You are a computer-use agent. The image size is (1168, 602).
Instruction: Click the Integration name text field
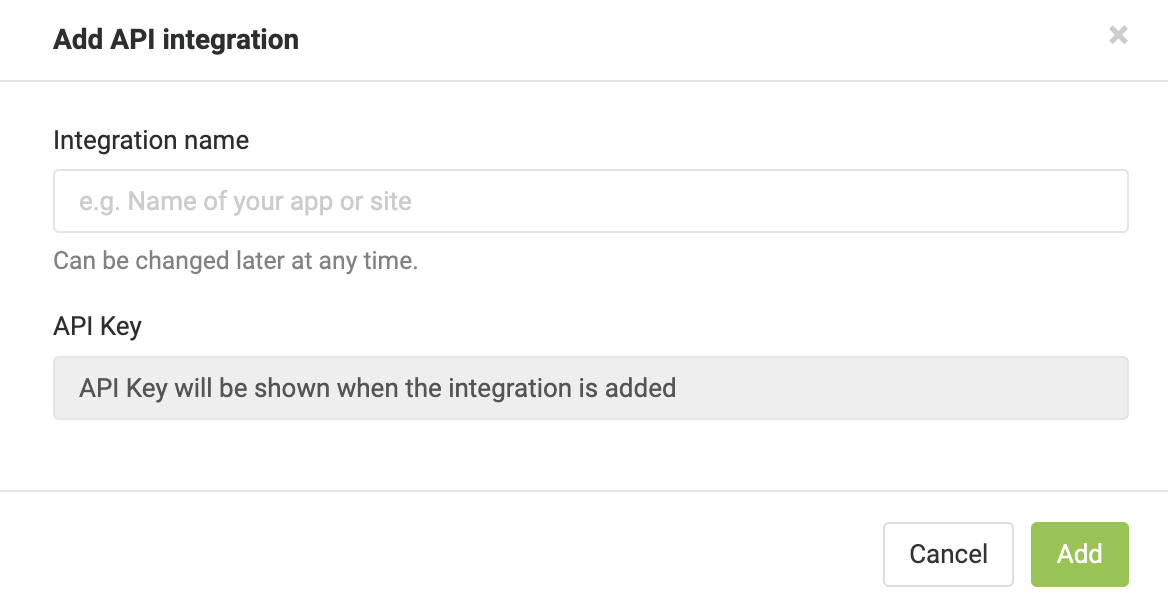tap(591, 201)
